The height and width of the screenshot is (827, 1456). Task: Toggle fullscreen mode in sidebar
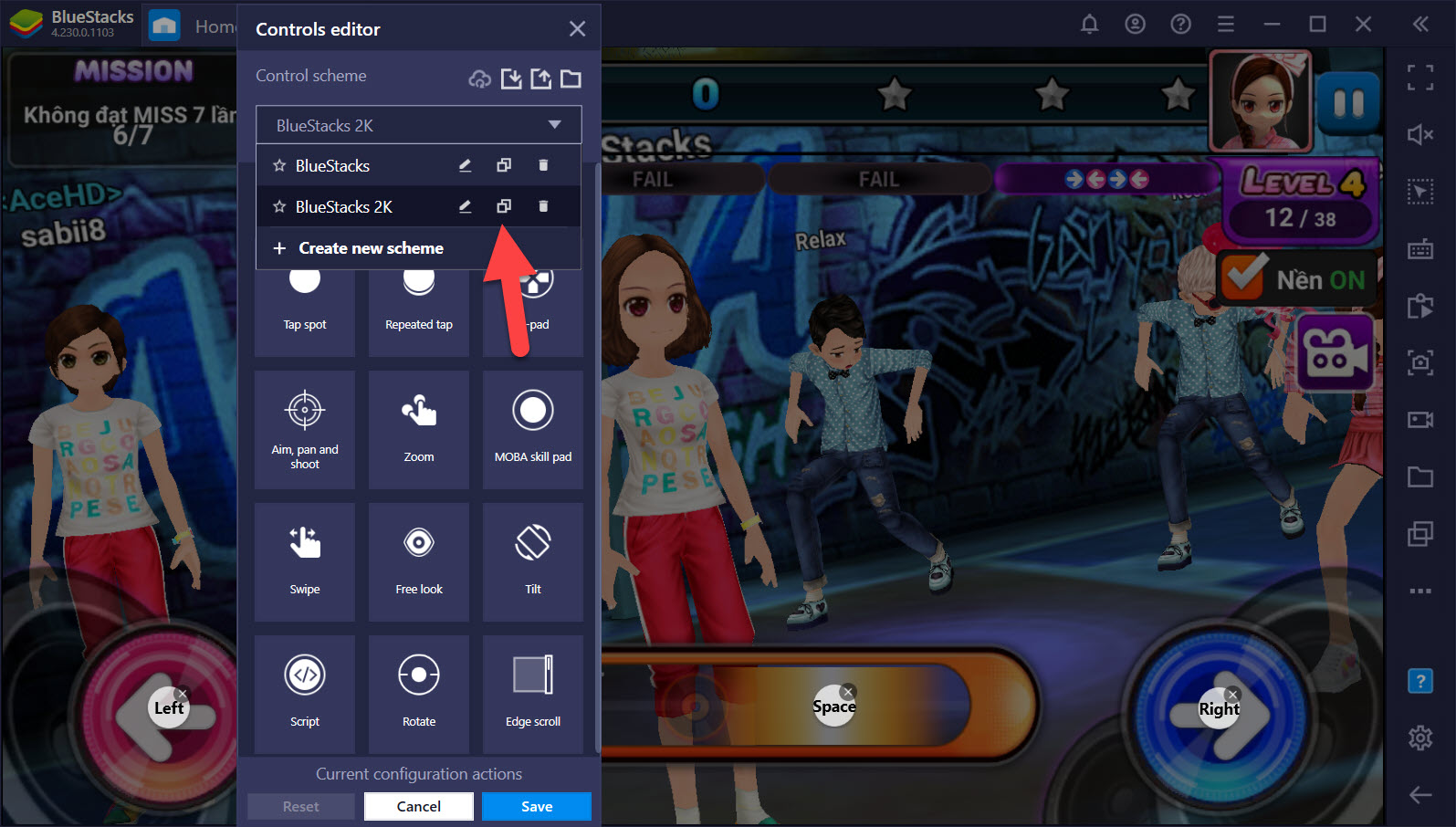click(1419, 78)
